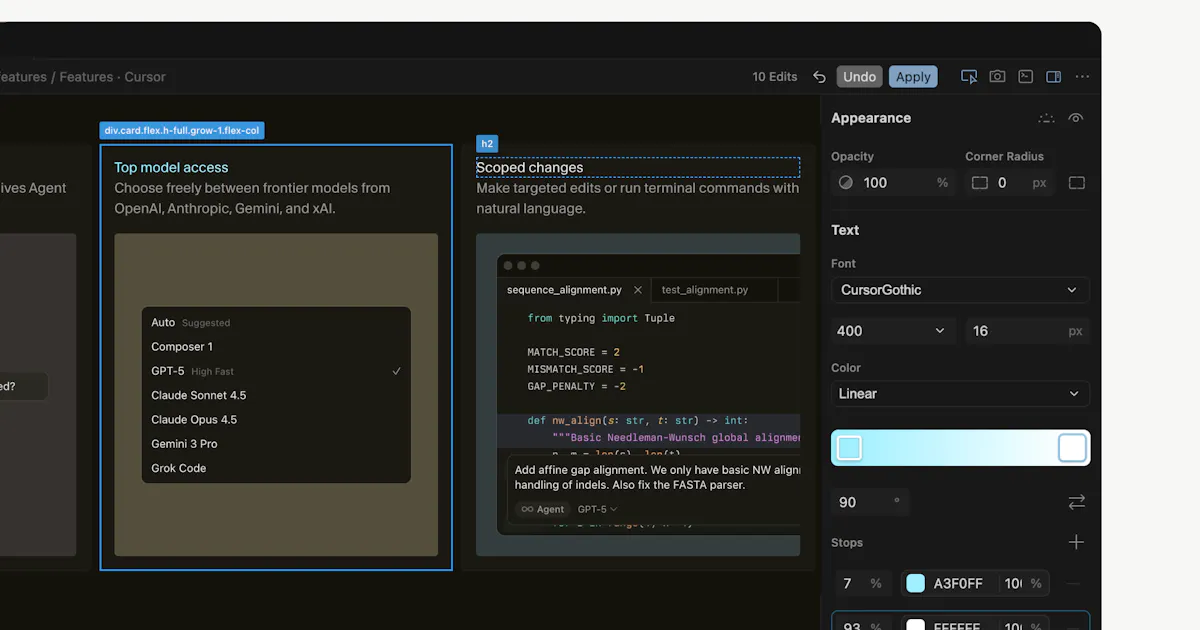The height and width of the screenshot is (630, 1200).
Task: Click the gradient angle 90 field
Action: [871, 502]
